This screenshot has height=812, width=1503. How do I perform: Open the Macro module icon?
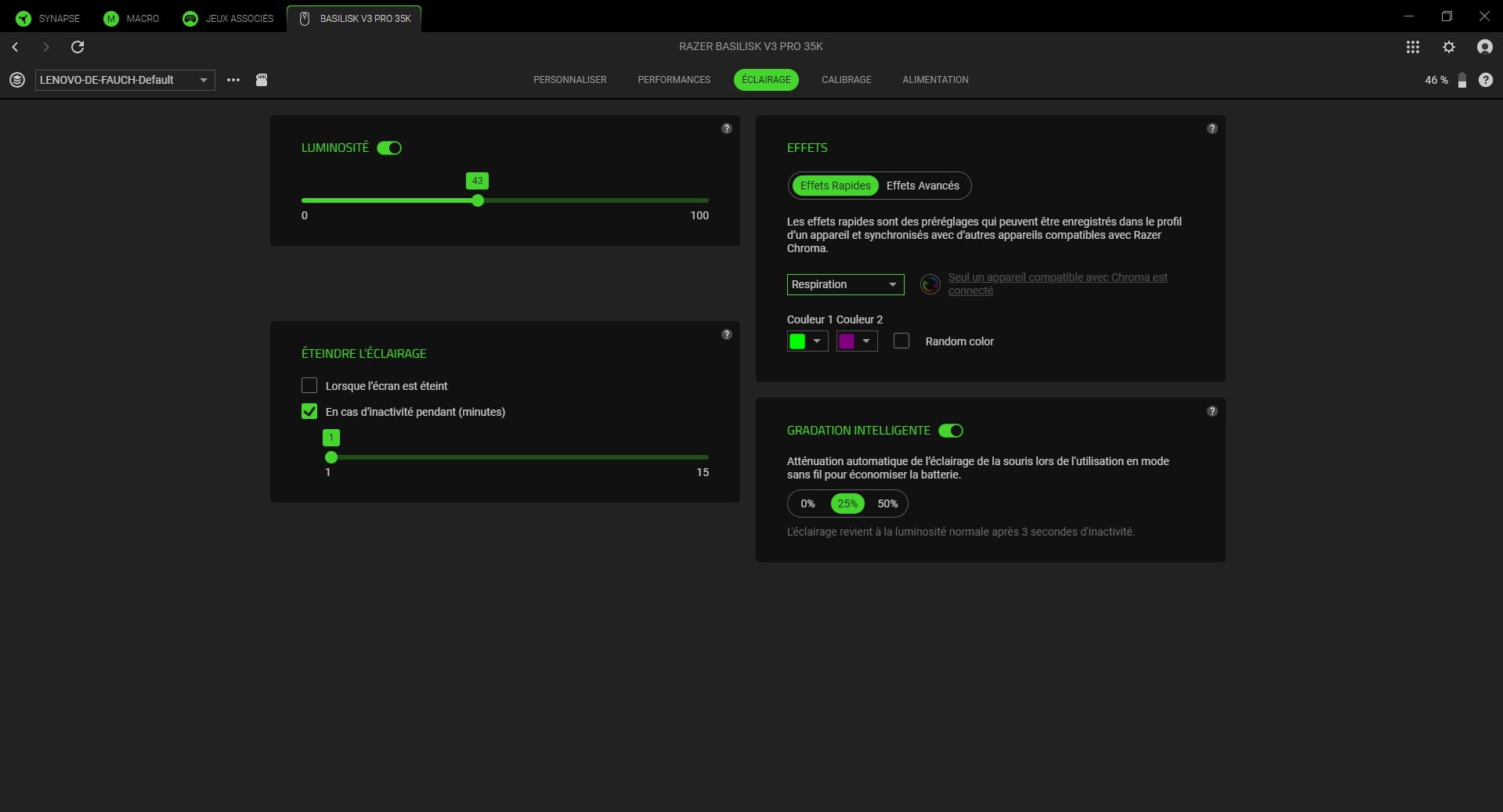(x=110, y=19)
